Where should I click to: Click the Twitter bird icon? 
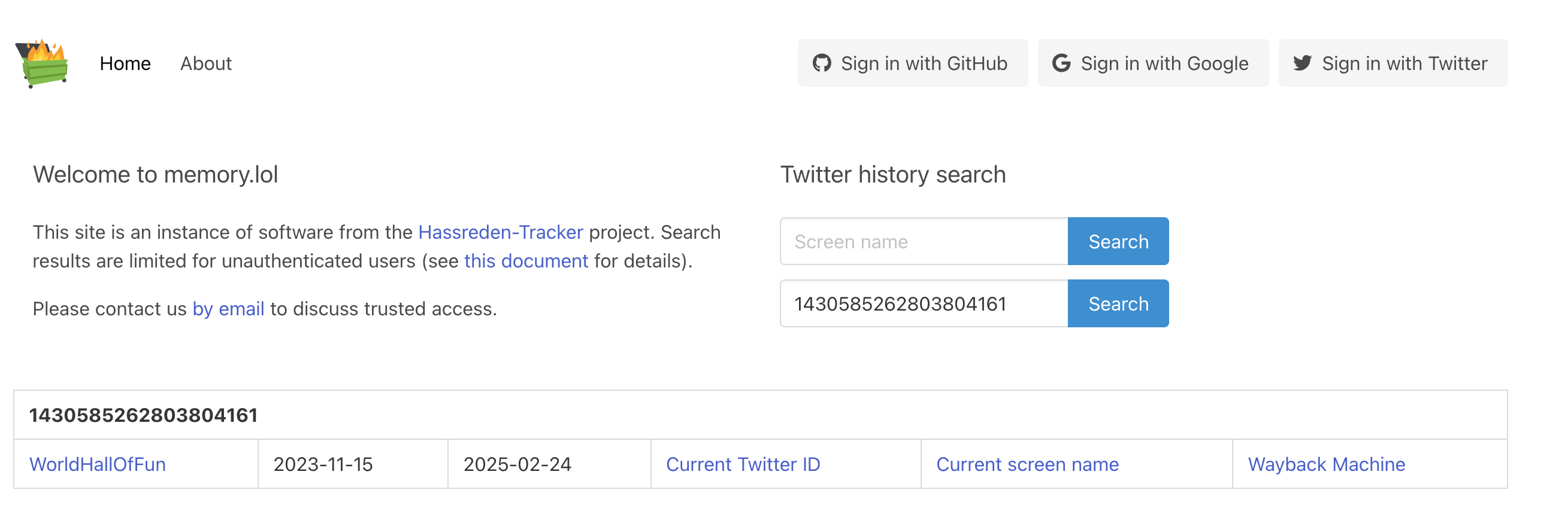click(x=1303, y=63)
